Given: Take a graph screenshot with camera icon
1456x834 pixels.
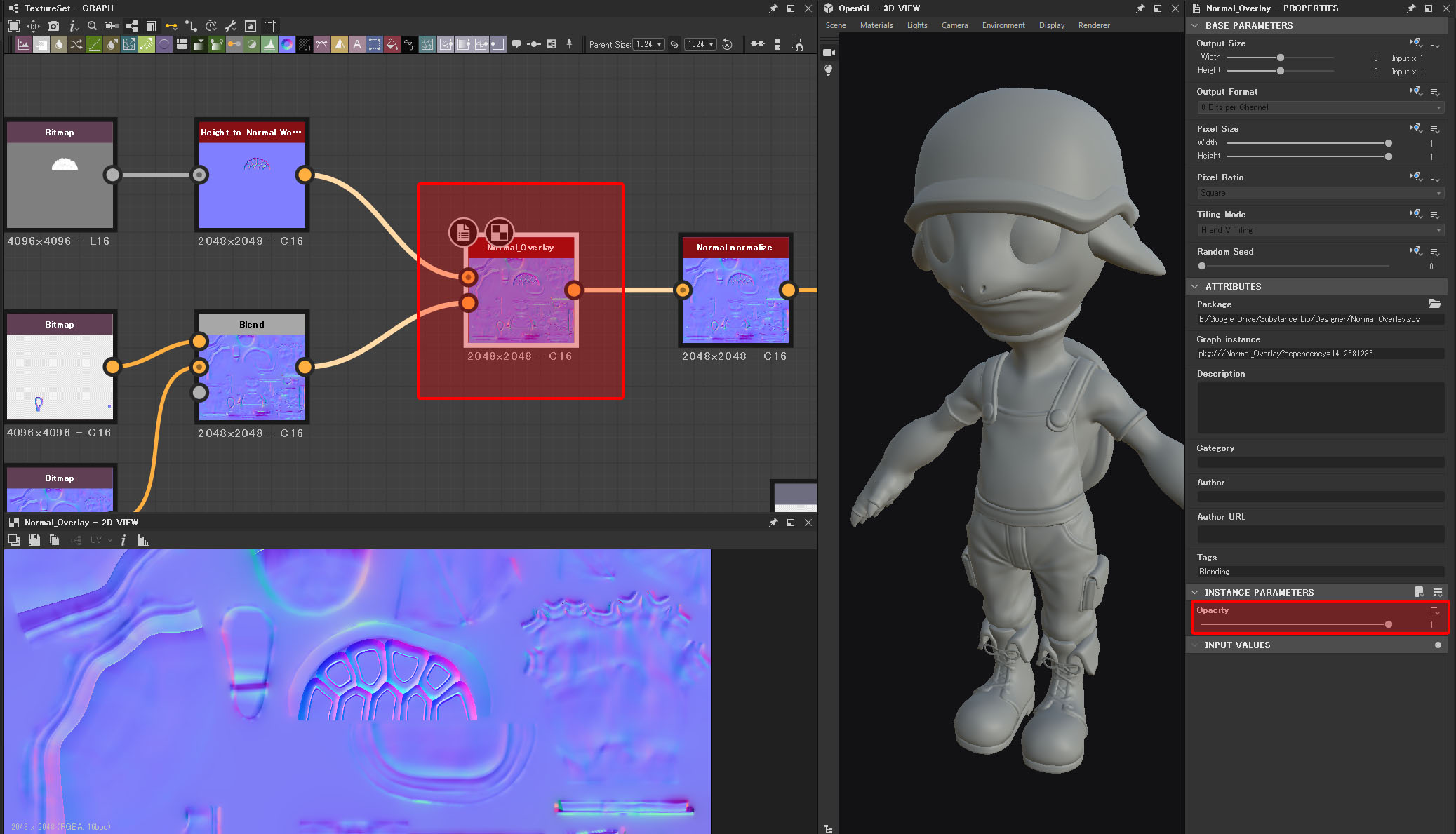Looking at the screenshot, I should click(x=53, y=26).
